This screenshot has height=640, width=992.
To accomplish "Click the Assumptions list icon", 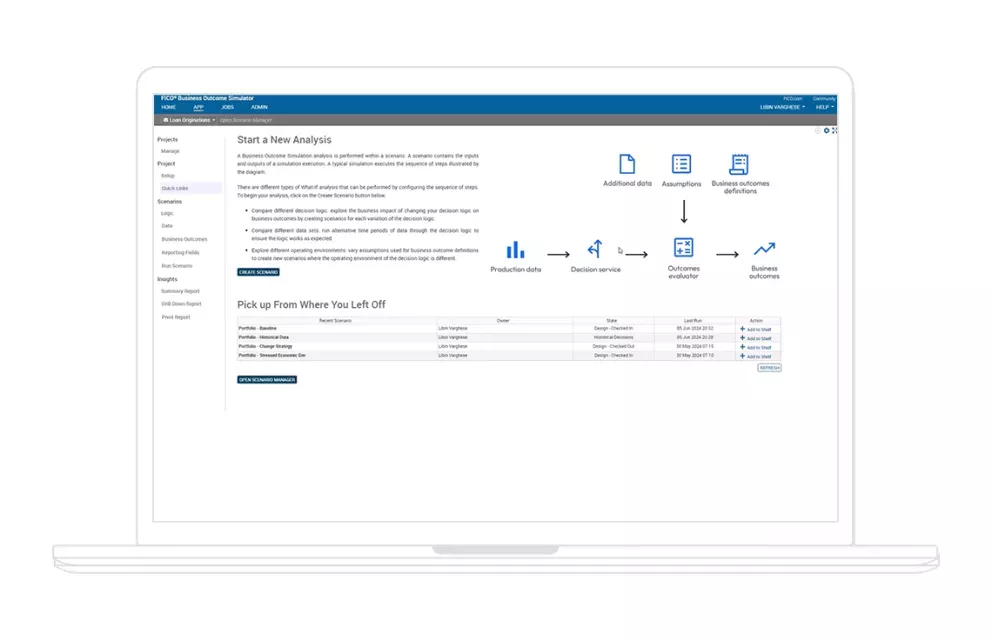I will click(681, 164).
